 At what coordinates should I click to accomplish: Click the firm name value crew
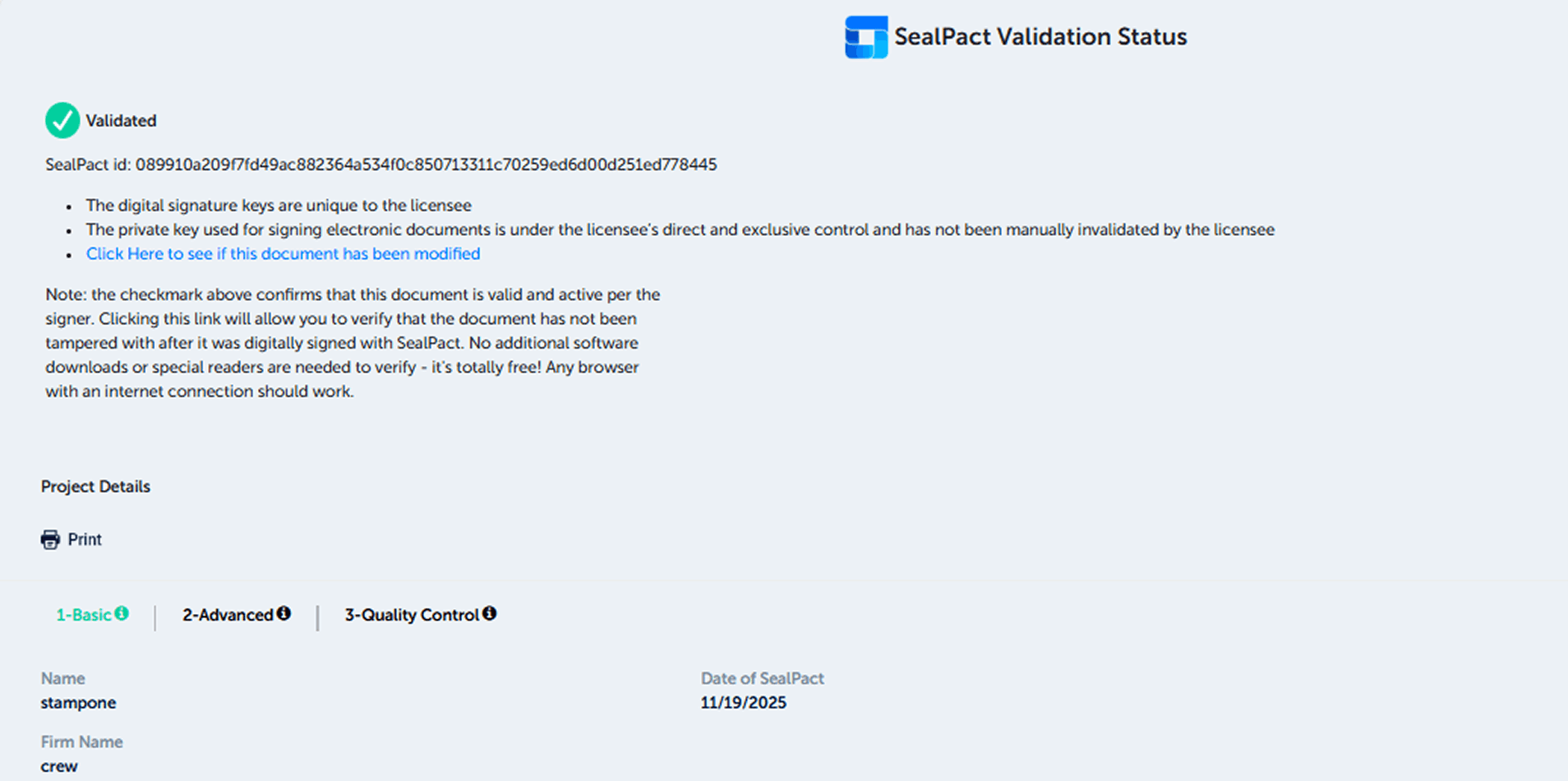coord(59,766)
